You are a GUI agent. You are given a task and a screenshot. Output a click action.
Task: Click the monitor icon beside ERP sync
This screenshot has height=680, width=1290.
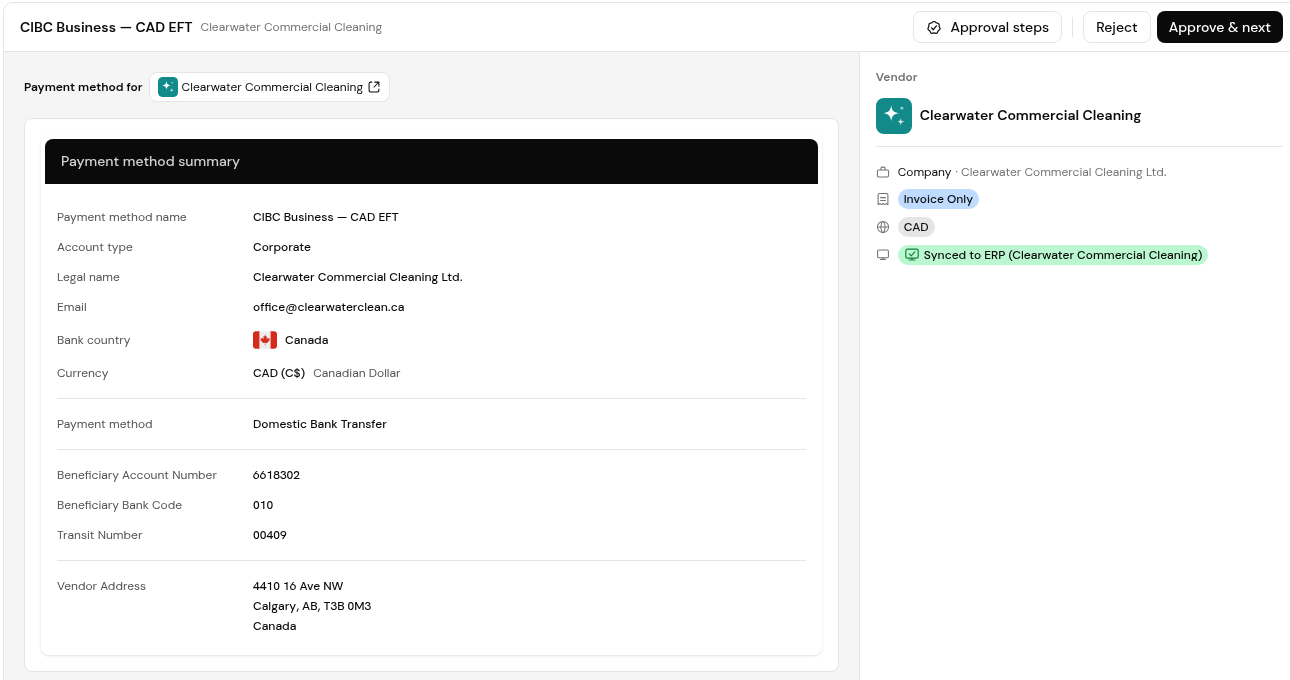point(883,255)
